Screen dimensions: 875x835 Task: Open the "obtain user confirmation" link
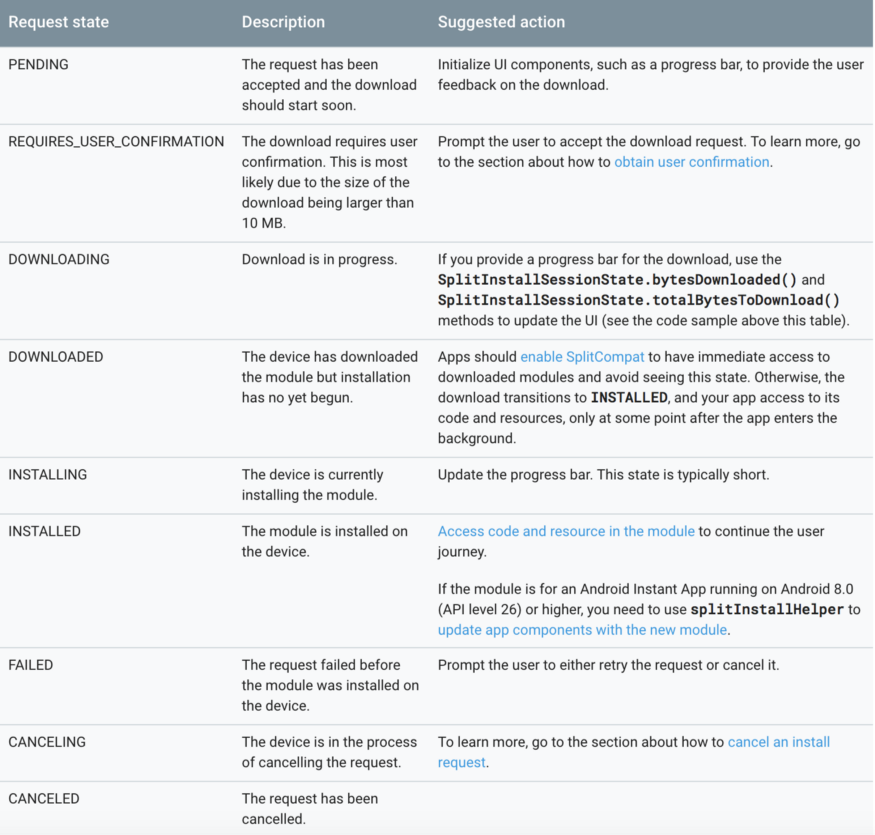click(x=692, y=162)
